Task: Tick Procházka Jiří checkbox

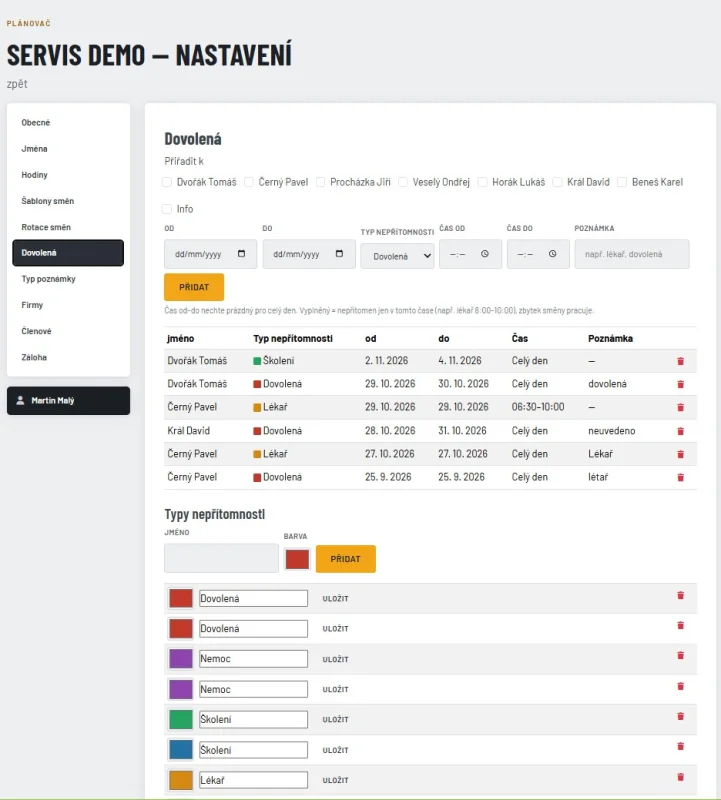Action: pyautogui.click(x=320, y=182)
